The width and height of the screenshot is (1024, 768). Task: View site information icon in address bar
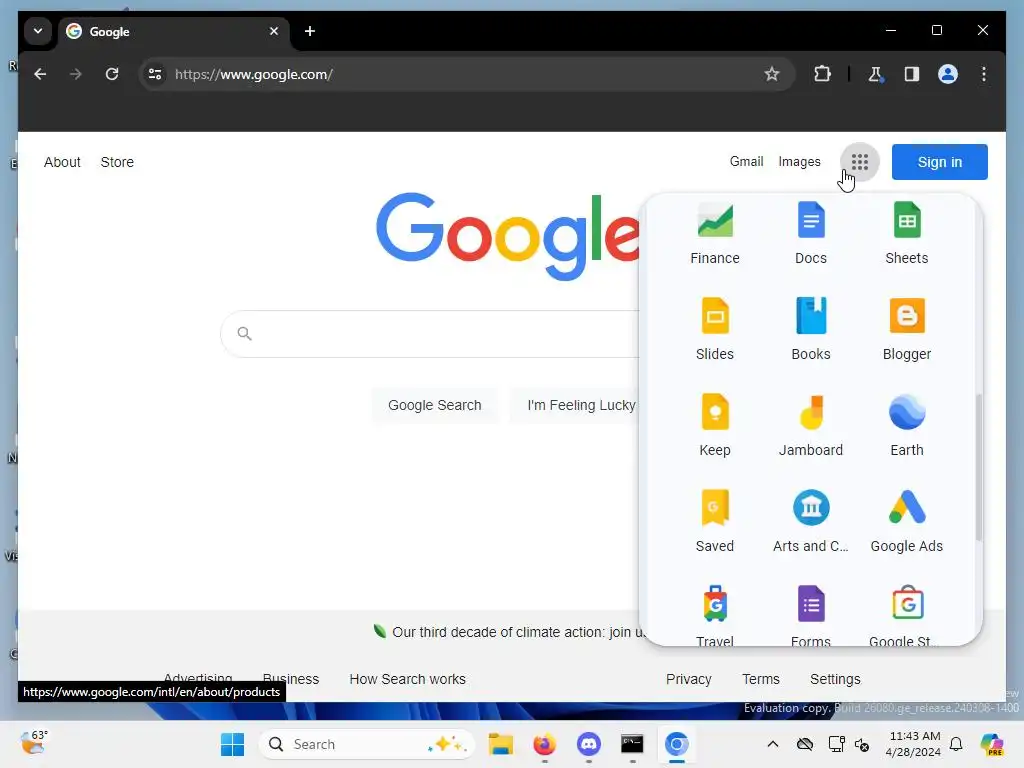click(155, 74)
